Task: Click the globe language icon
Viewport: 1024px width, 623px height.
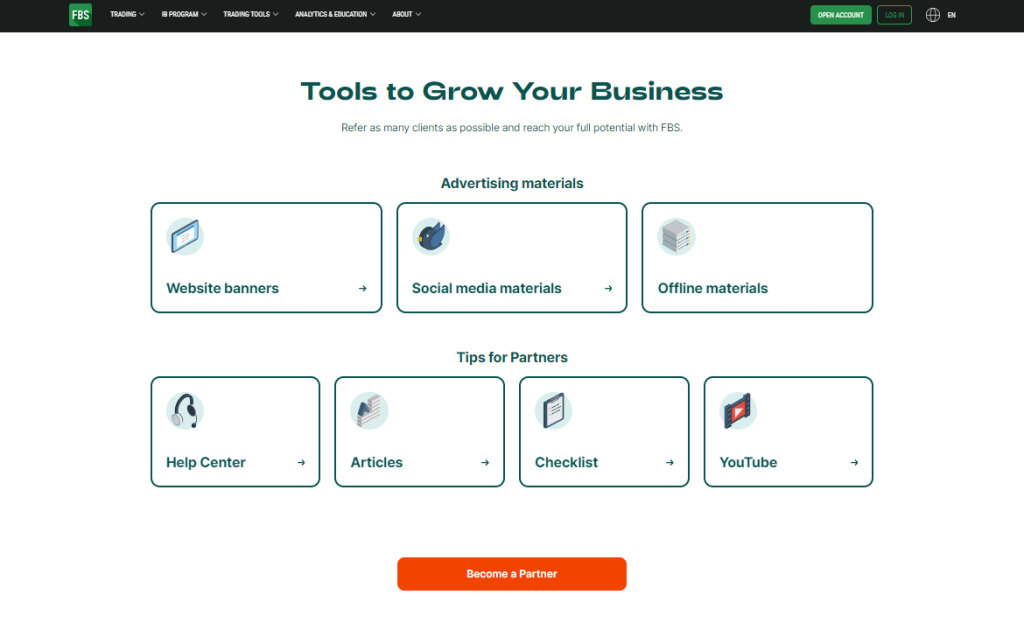Action: tap(933, 15)
